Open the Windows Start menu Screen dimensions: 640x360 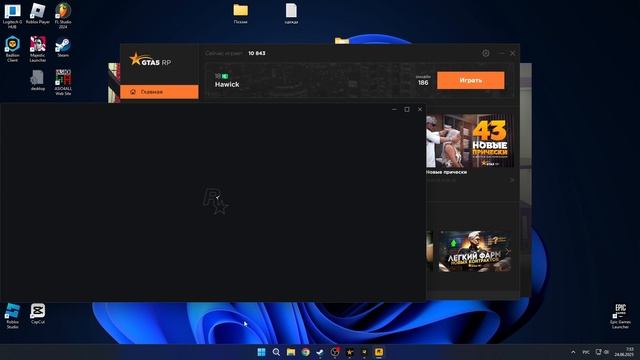262,352
